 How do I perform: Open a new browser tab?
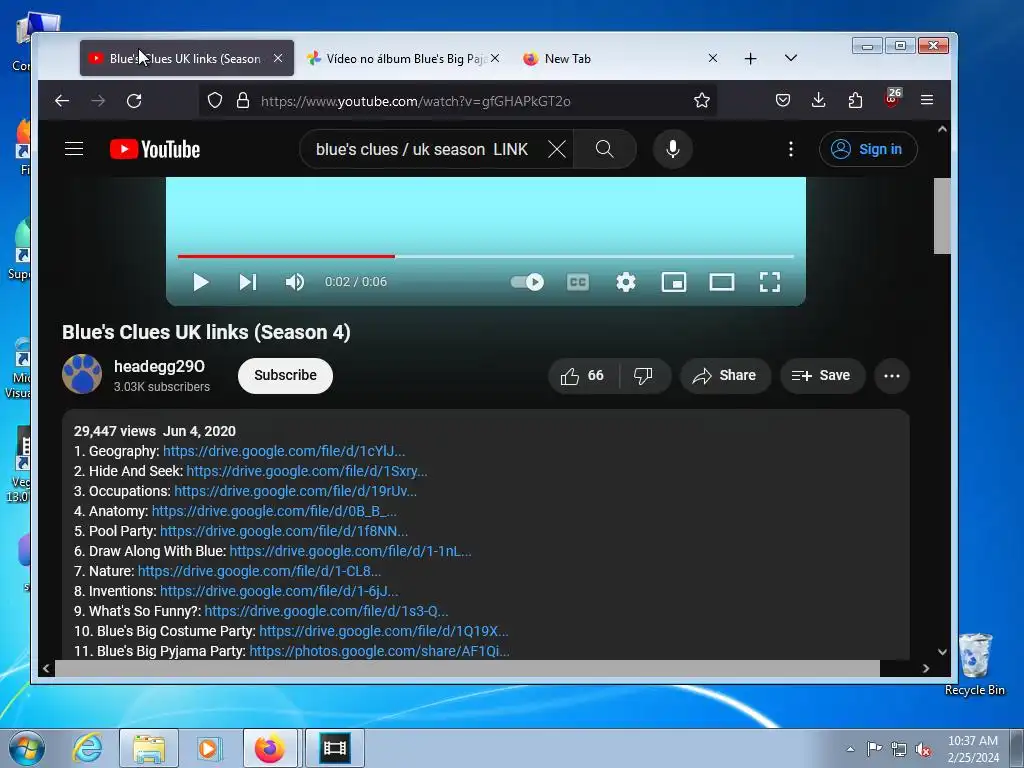[x=751, y=59]
